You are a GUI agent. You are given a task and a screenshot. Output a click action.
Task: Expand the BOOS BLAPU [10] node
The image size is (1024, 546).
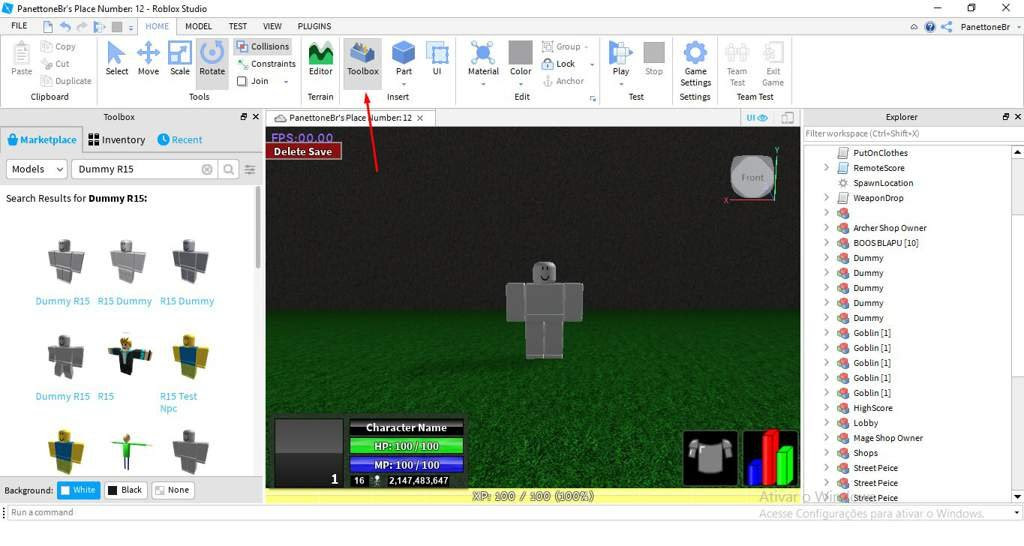click(x=827, y=243)
